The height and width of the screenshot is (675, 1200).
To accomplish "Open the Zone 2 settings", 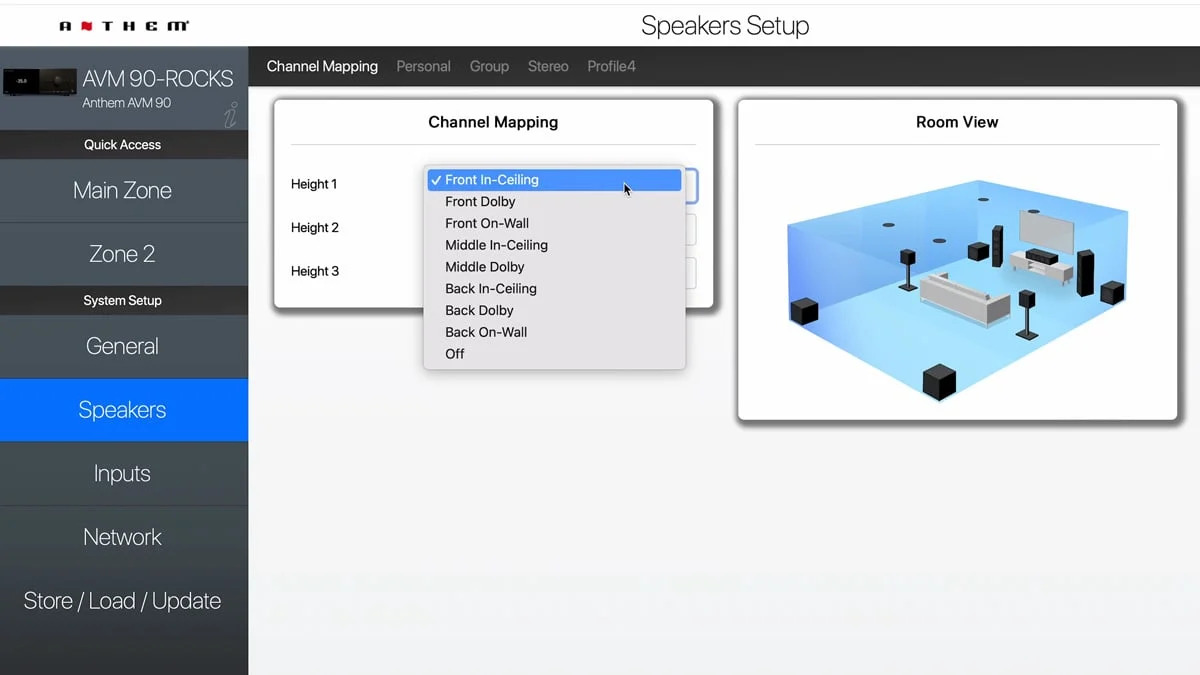I will (x=122, y=253).
